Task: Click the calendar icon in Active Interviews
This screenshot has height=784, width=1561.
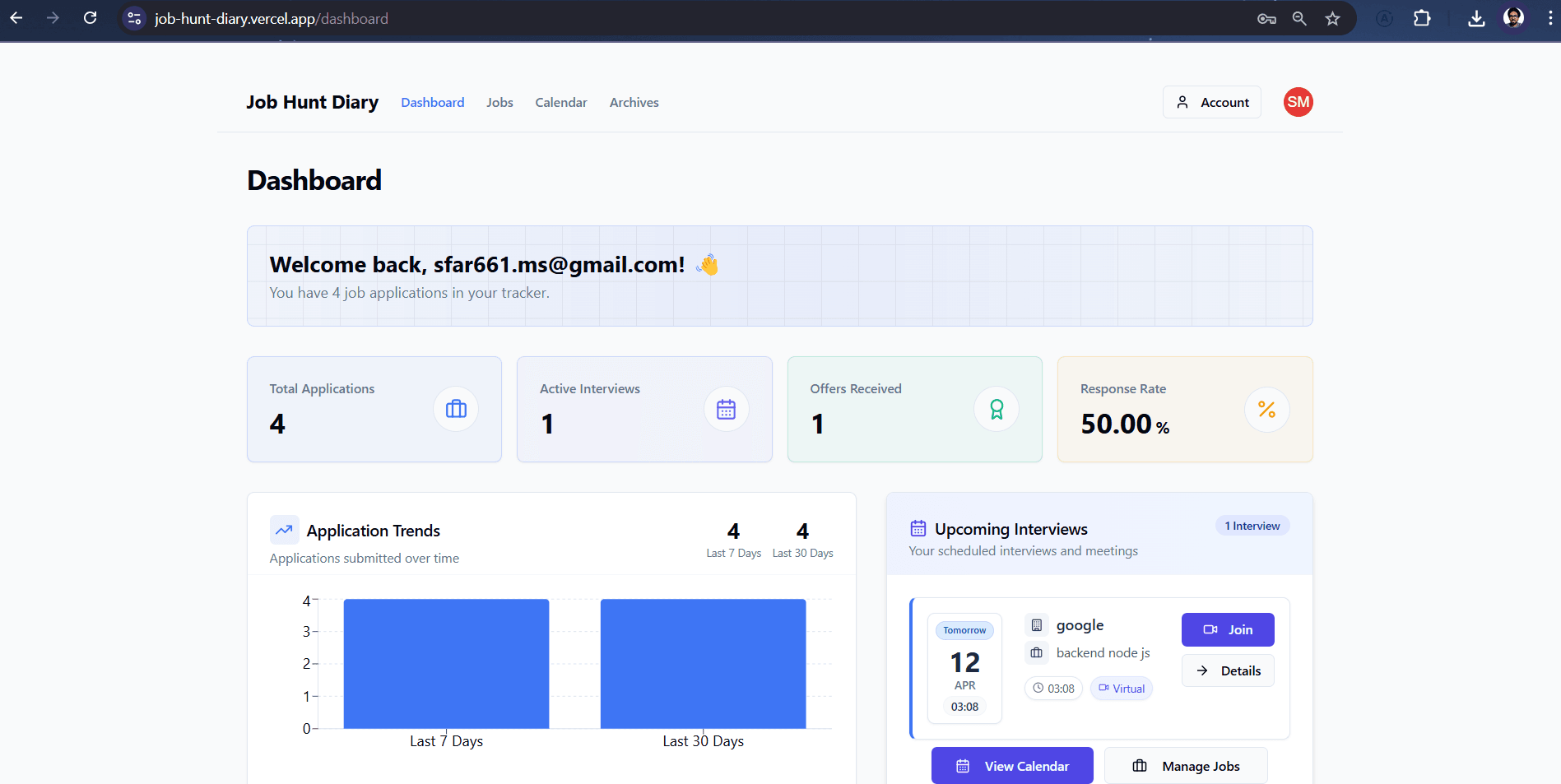Action: coord(726,409)
